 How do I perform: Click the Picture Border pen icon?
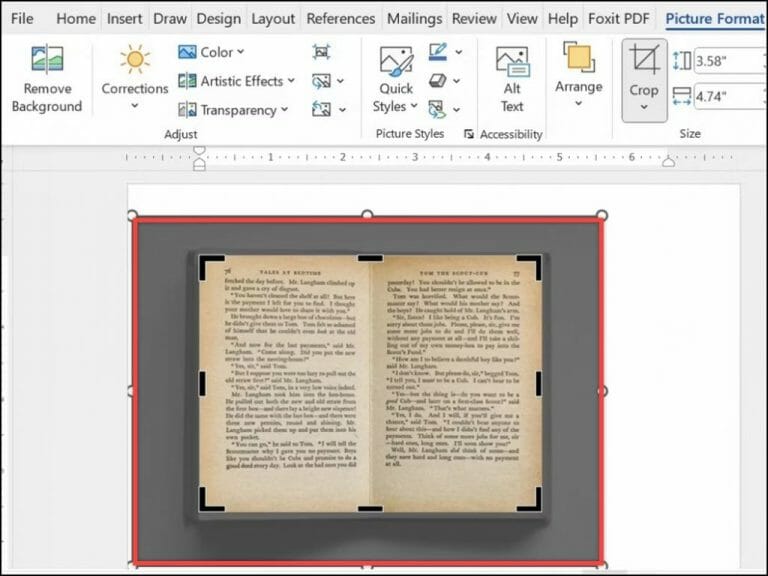(x=438, y=52)
